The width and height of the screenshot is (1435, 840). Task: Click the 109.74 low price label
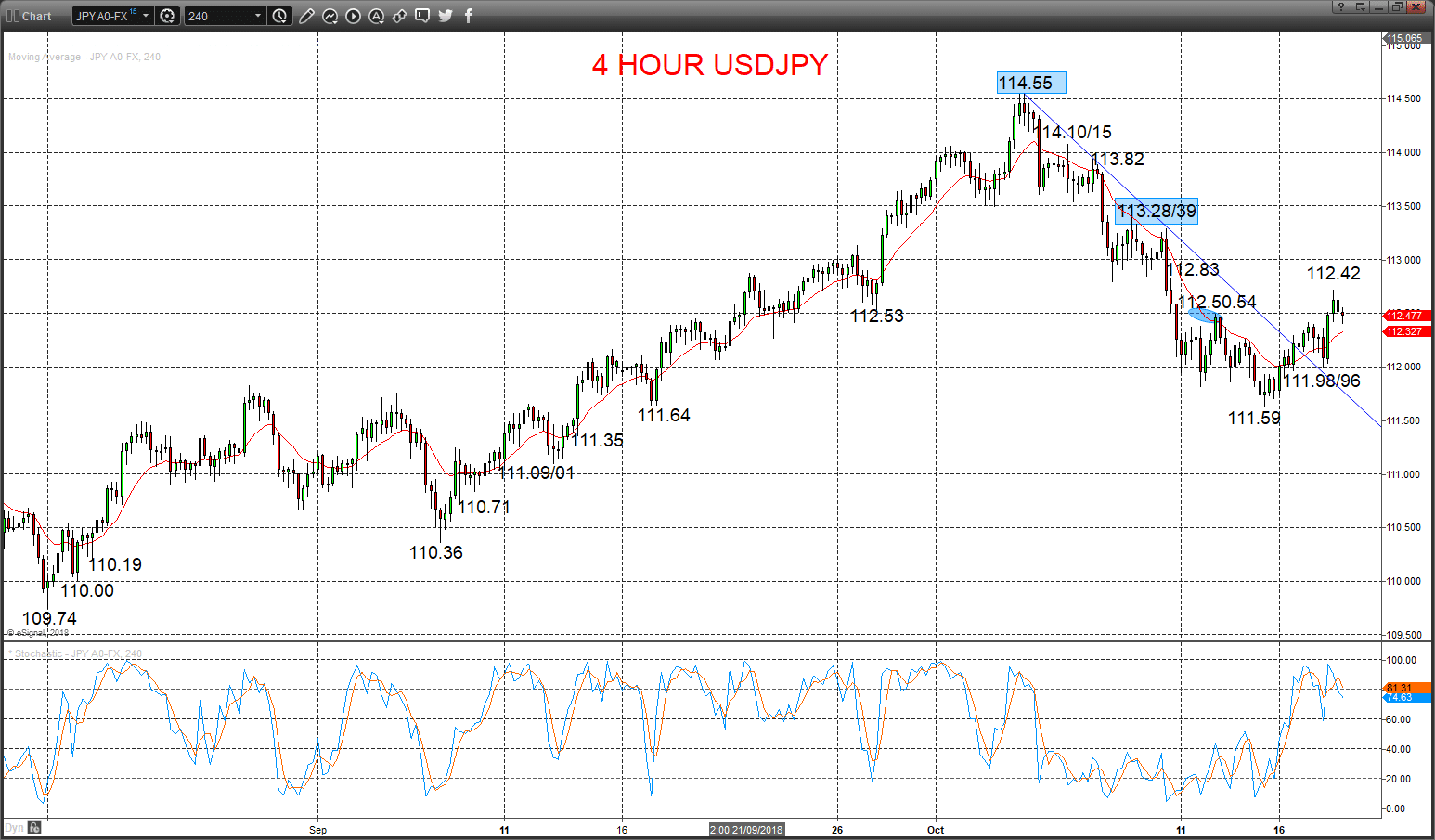click(x=49, y=618)
